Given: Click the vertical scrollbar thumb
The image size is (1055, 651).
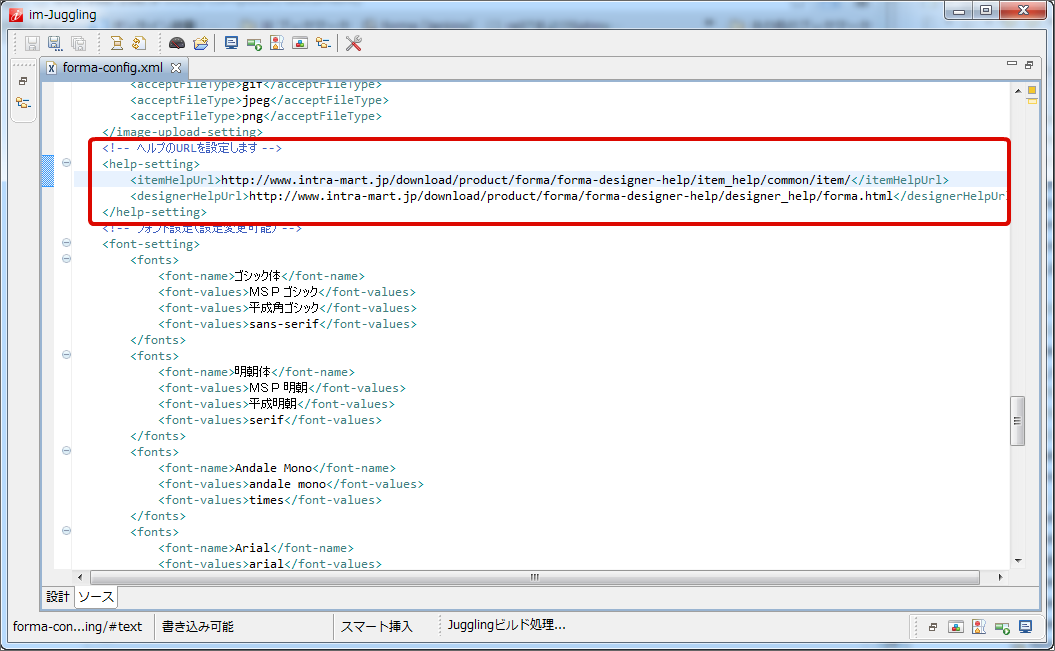Looking at the screenshot, I should point(1017,421).
